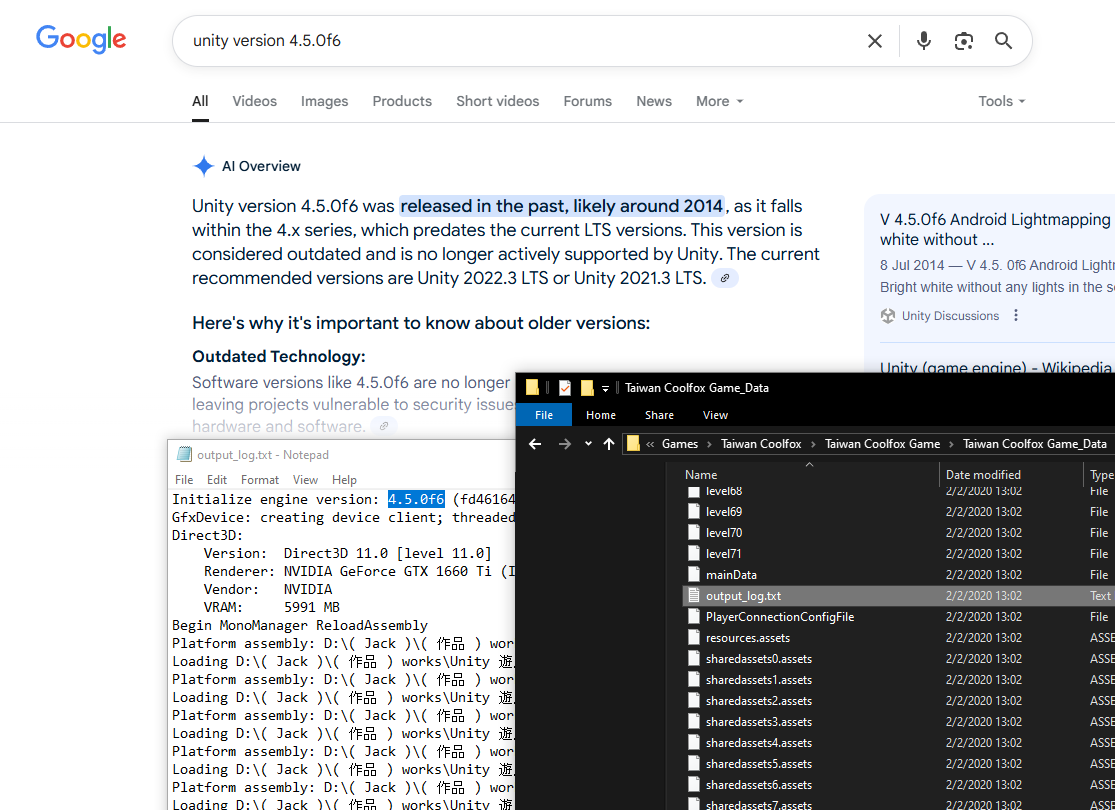1115x810 pixels.
Task: Expand the chevron after Games in address bar
Action: point(710,444)
